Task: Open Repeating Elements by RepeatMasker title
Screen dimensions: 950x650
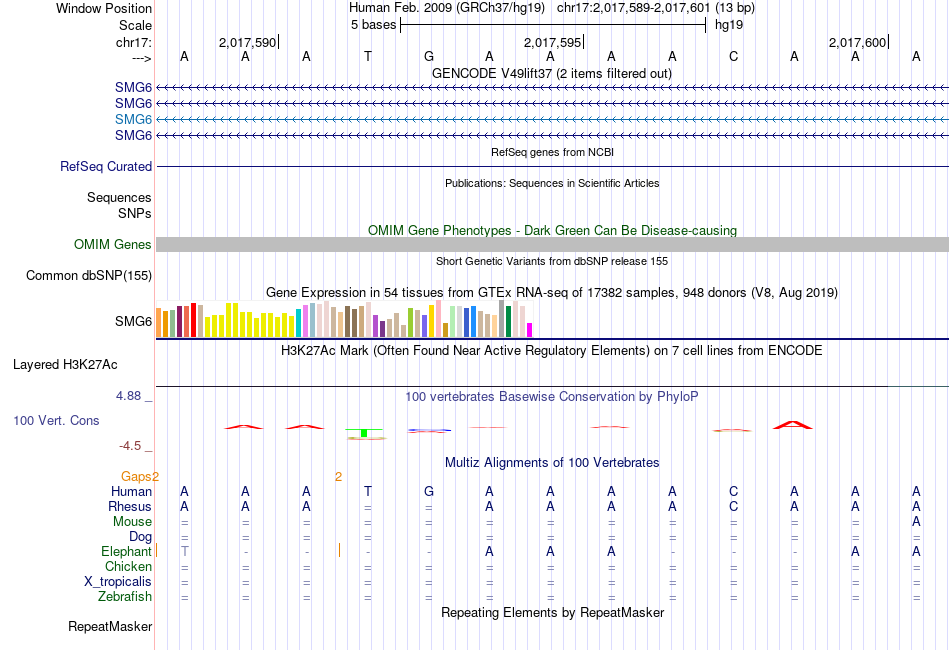Action: (552, 613)
